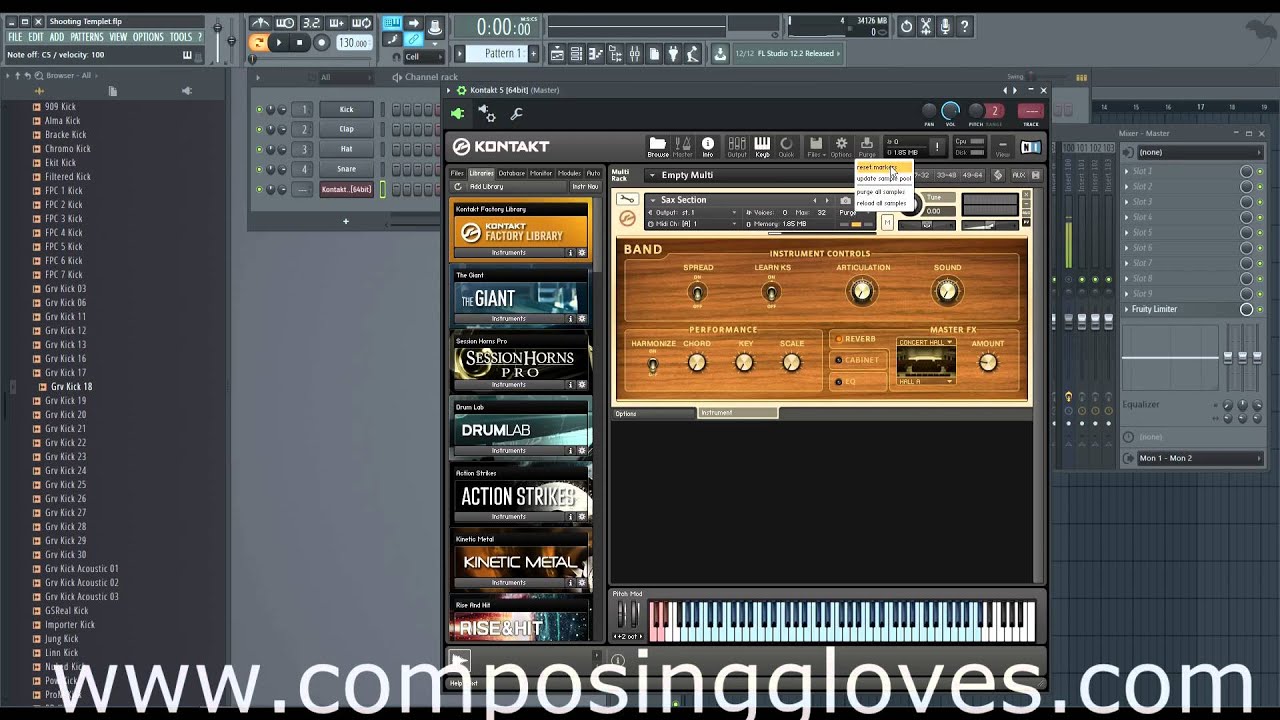Click the FL Studio stop button
Viewport: 1280px width, 720px height.
click(299, 42)
